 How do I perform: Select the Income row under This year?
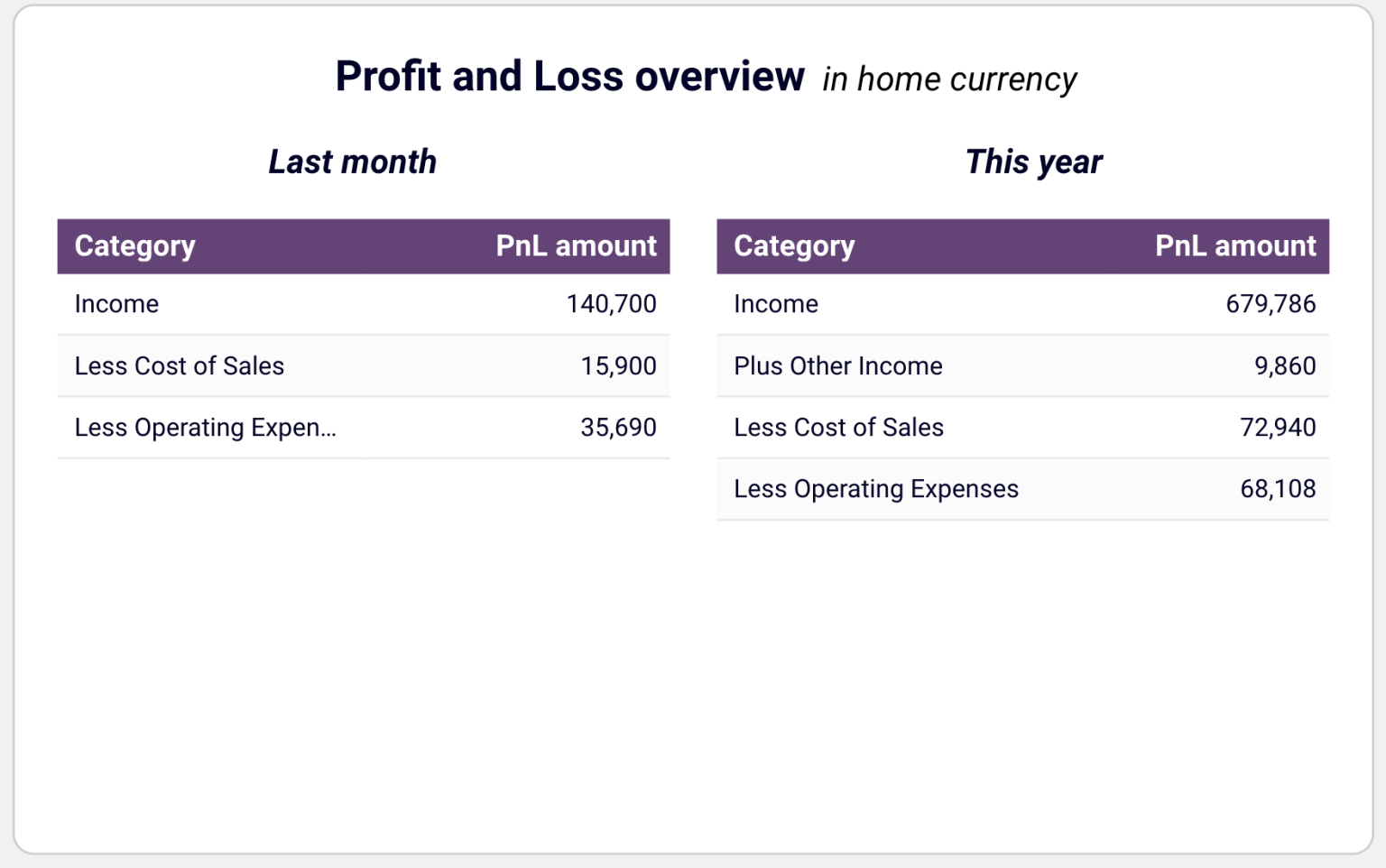pos(776,304)
